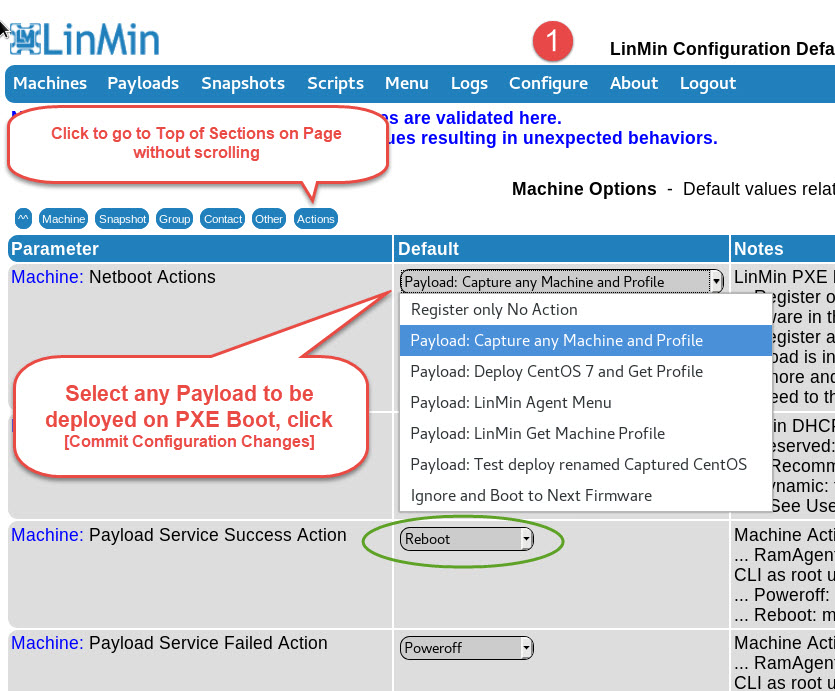Open the Configure menu item

point(548,83)
